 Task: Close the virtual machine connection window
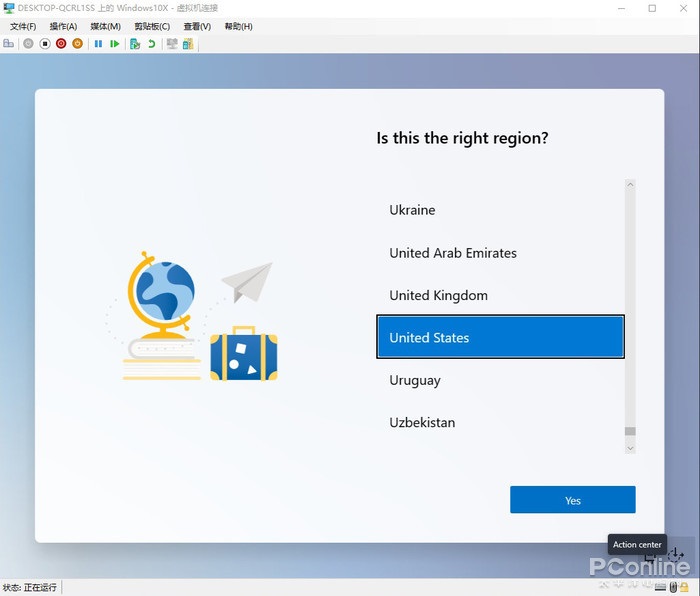pos(683,8)
